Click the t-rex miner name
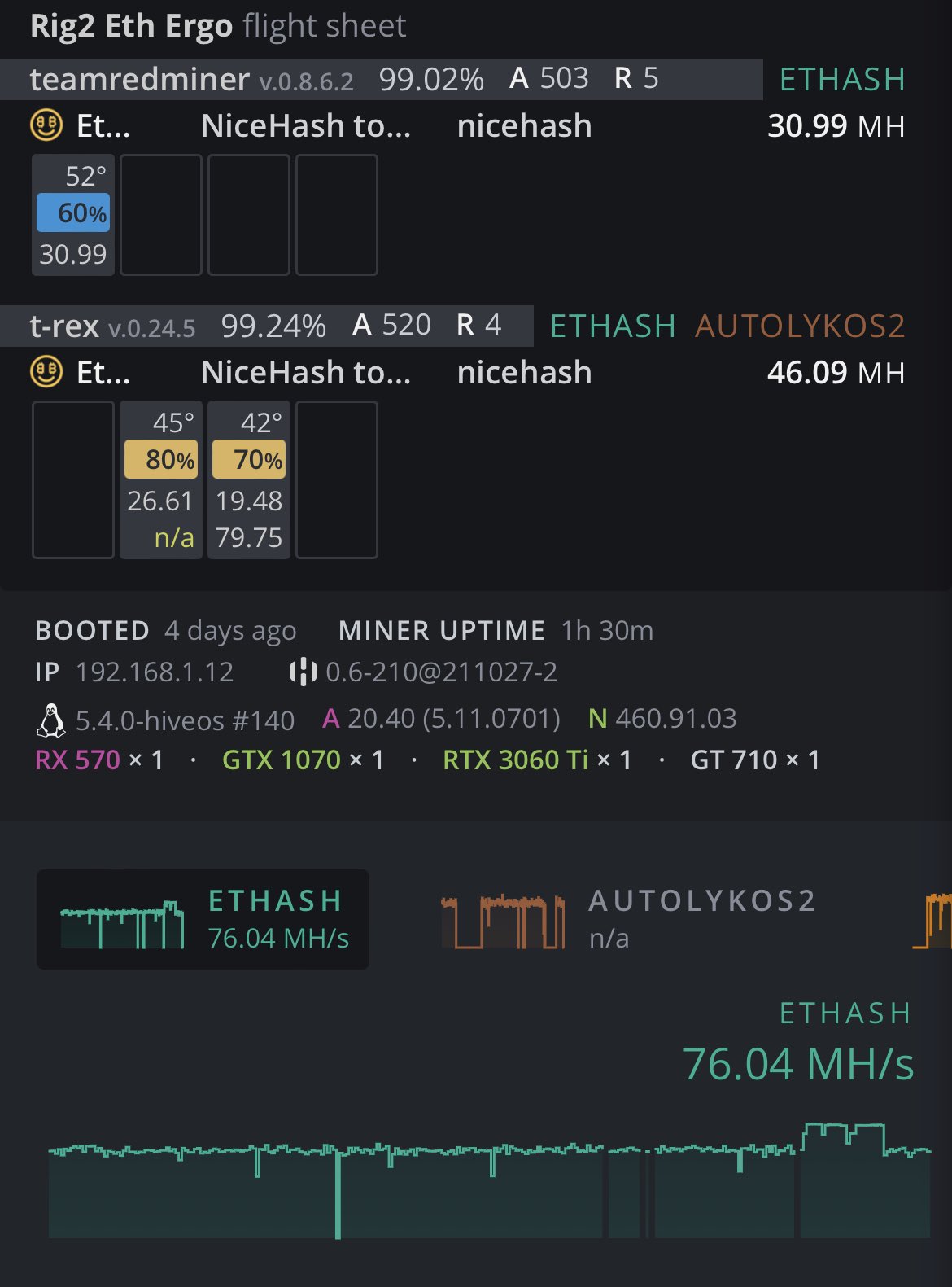Screen dimensions: 952x1287 64,326
